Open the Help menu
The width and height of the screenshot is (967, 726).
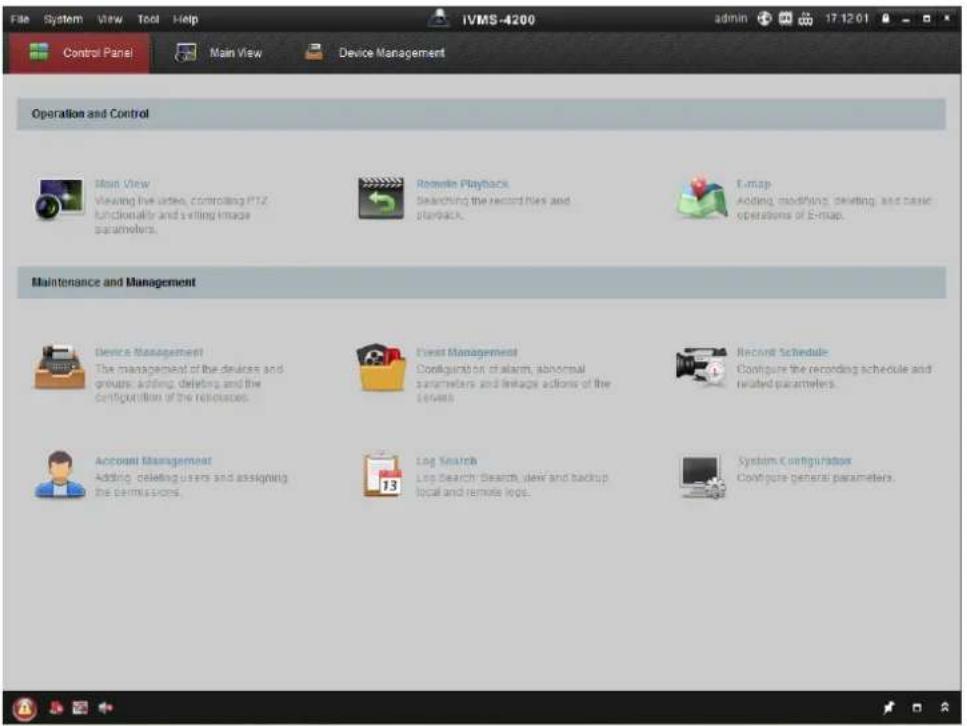click(186, 19)
